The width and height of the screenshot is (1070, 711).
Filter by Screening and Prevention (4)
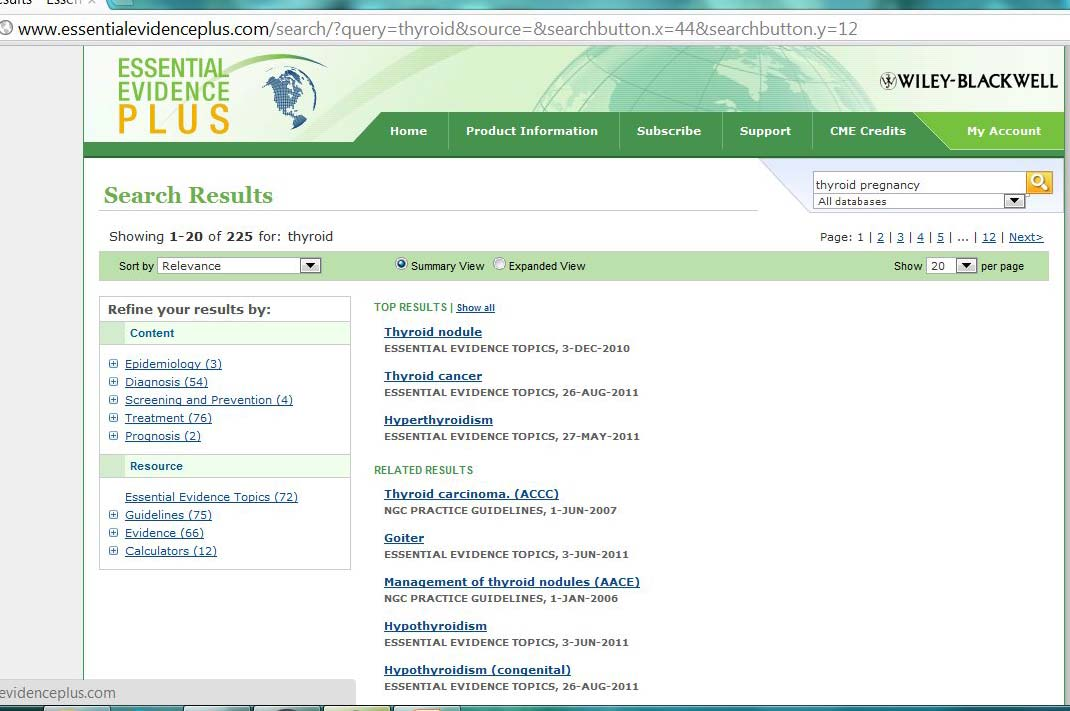(209, 400)
